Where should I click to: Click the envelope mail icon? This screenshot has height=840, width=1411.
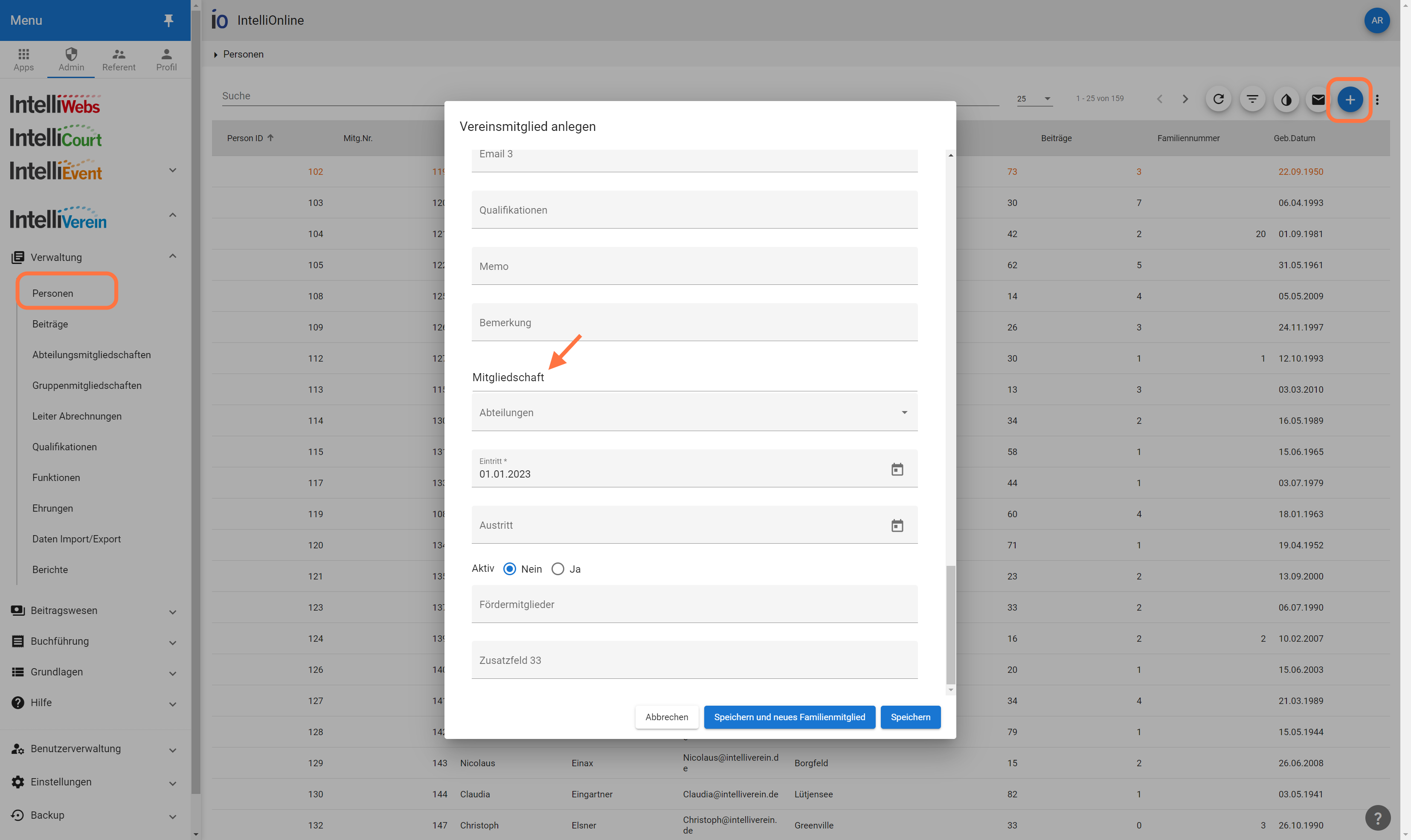(x=1318, y=100)
